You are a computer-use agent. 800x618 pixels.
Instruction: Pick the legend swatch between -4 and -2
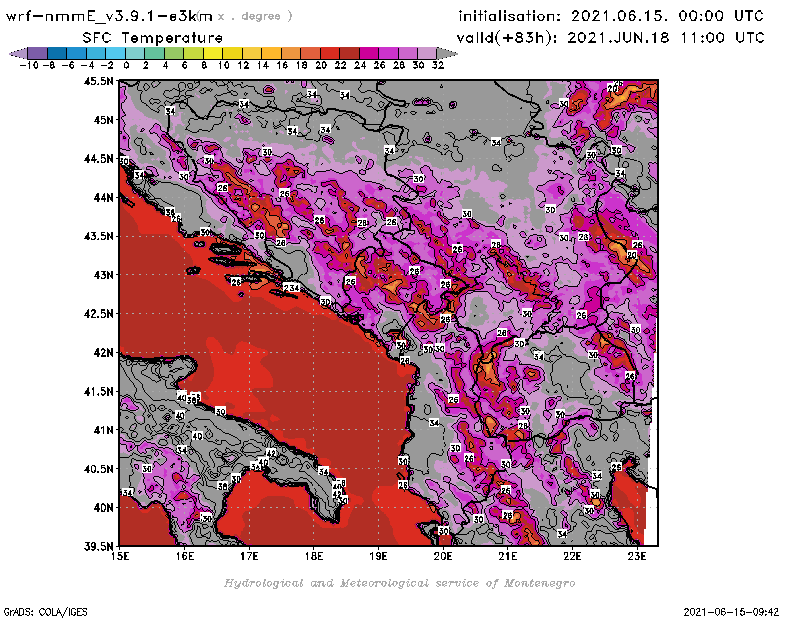[x=96, y=53]
